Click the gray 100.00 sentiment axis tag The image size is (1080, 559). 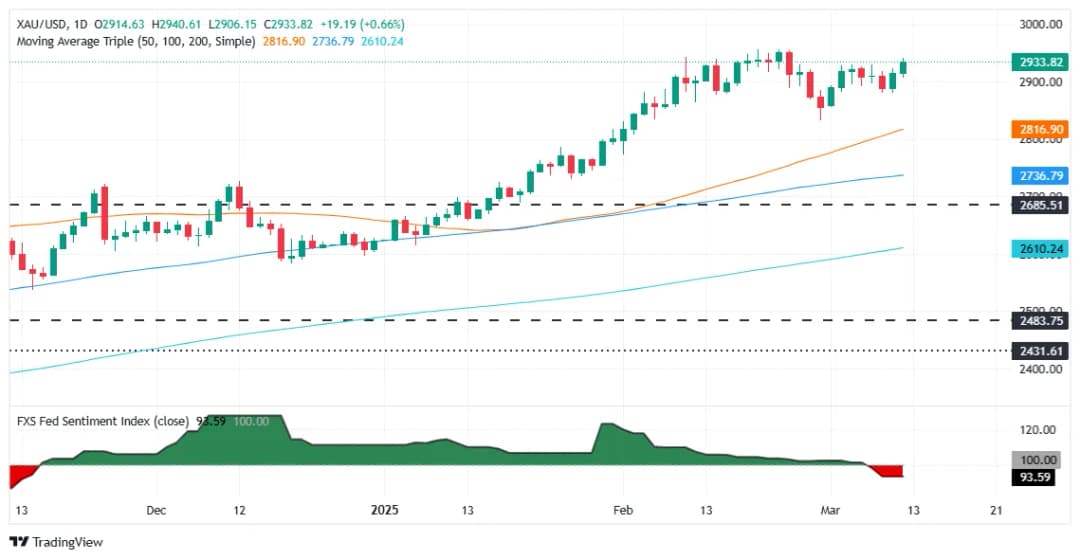coord(1042,460)
